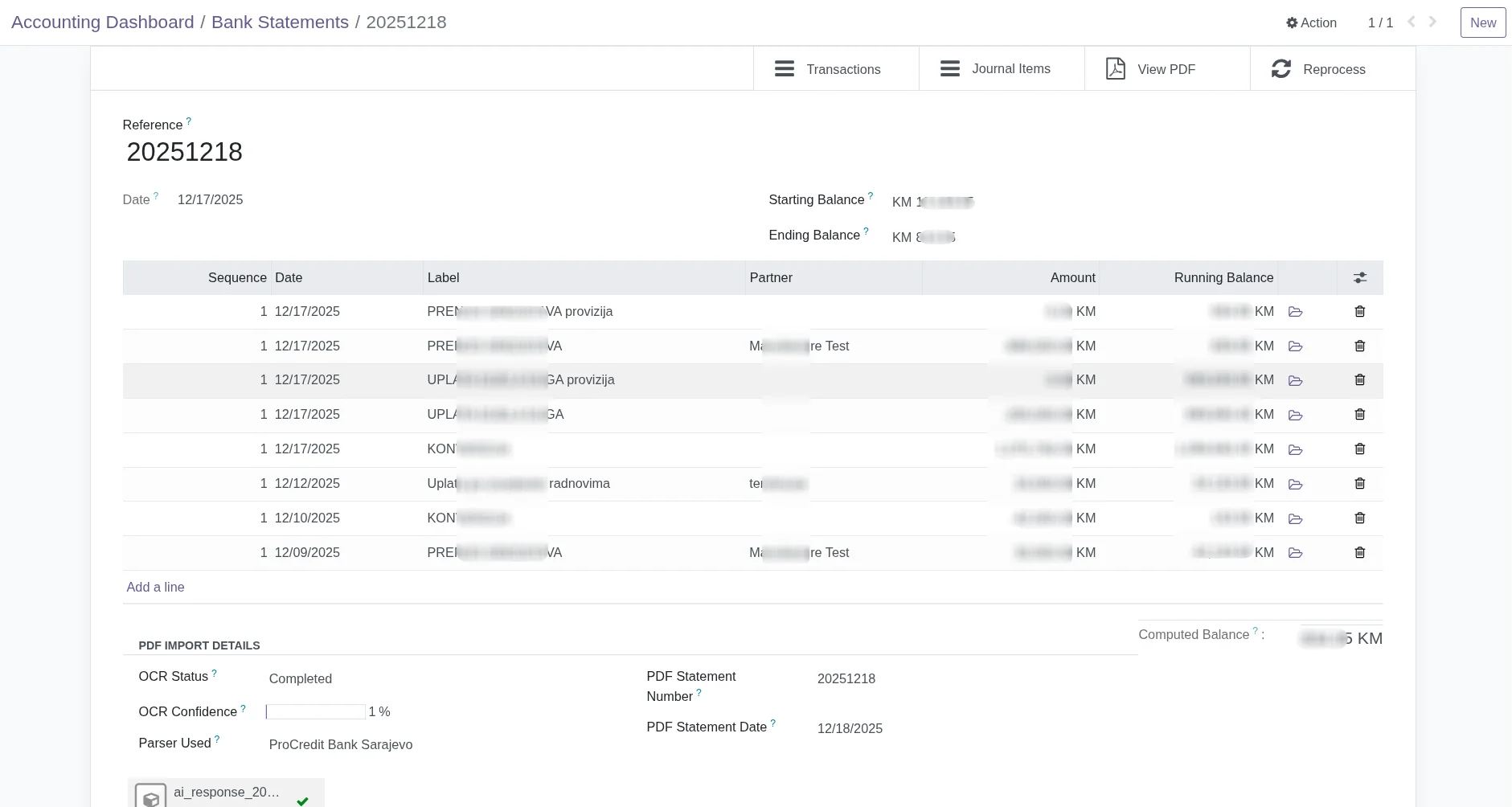
Task: Click Add a line link
Action: click(x=155, y=587)
